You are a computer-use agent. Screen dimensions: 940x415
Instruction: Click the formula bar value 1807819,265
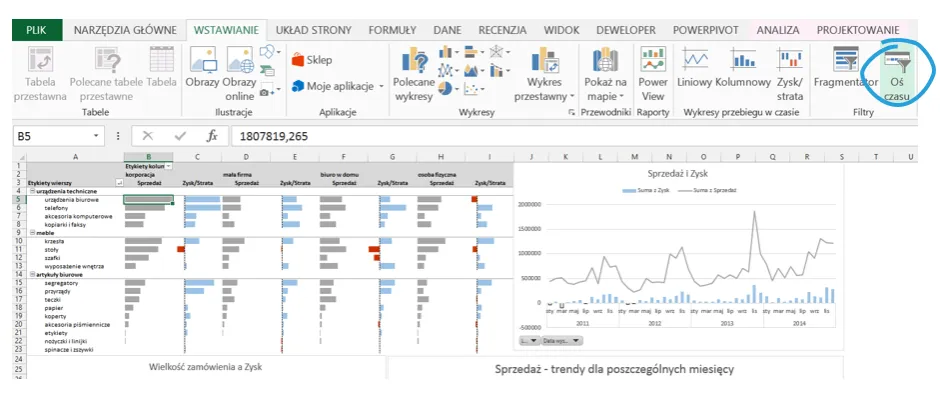[273, 137]
